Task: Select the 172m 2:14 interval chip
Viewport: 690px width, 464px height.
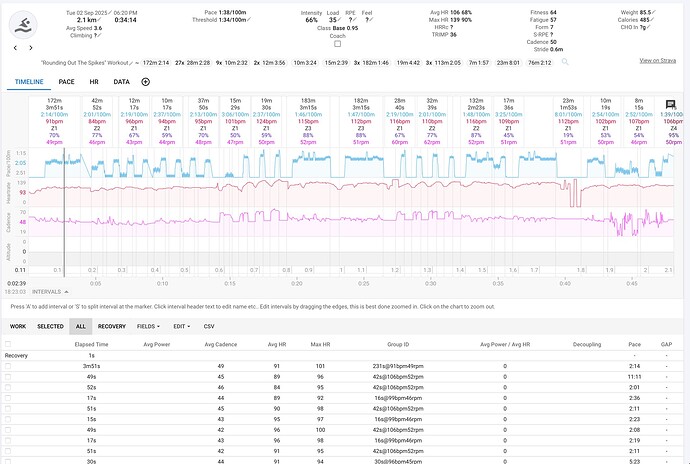Action: click(x=156, y=63)
